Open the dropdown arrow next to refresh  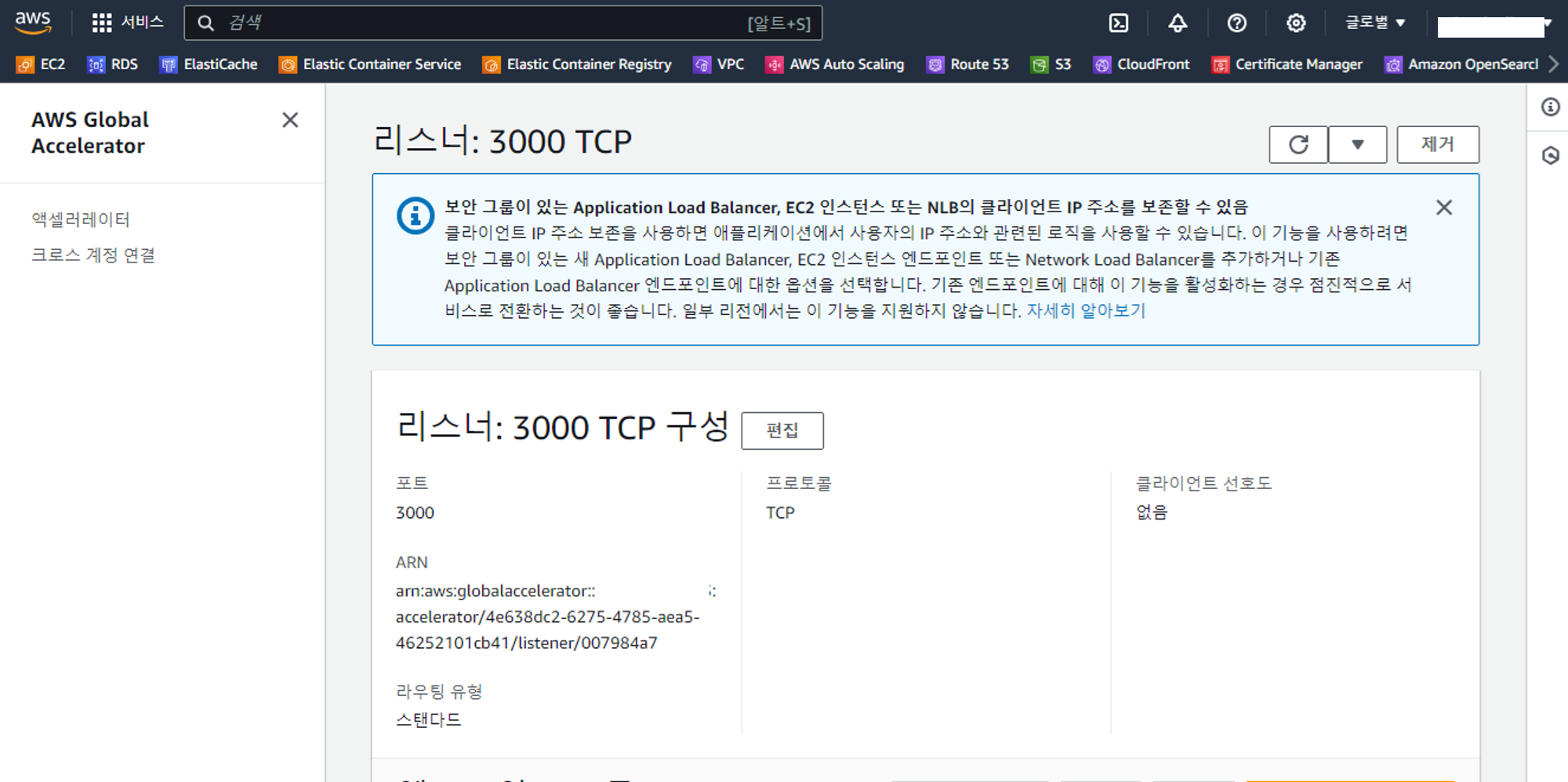pyautogui.click(x=1358, y=144)
